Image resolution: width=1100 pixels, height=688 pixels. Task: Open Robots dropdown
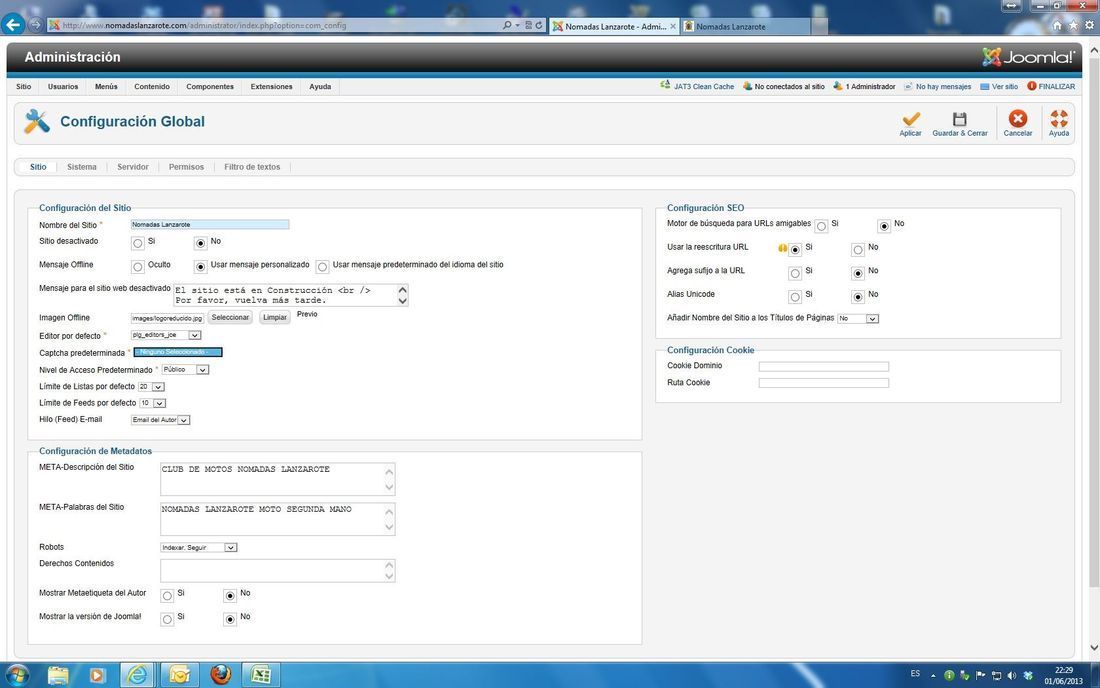pyautogui.click(x=199, y=548)
